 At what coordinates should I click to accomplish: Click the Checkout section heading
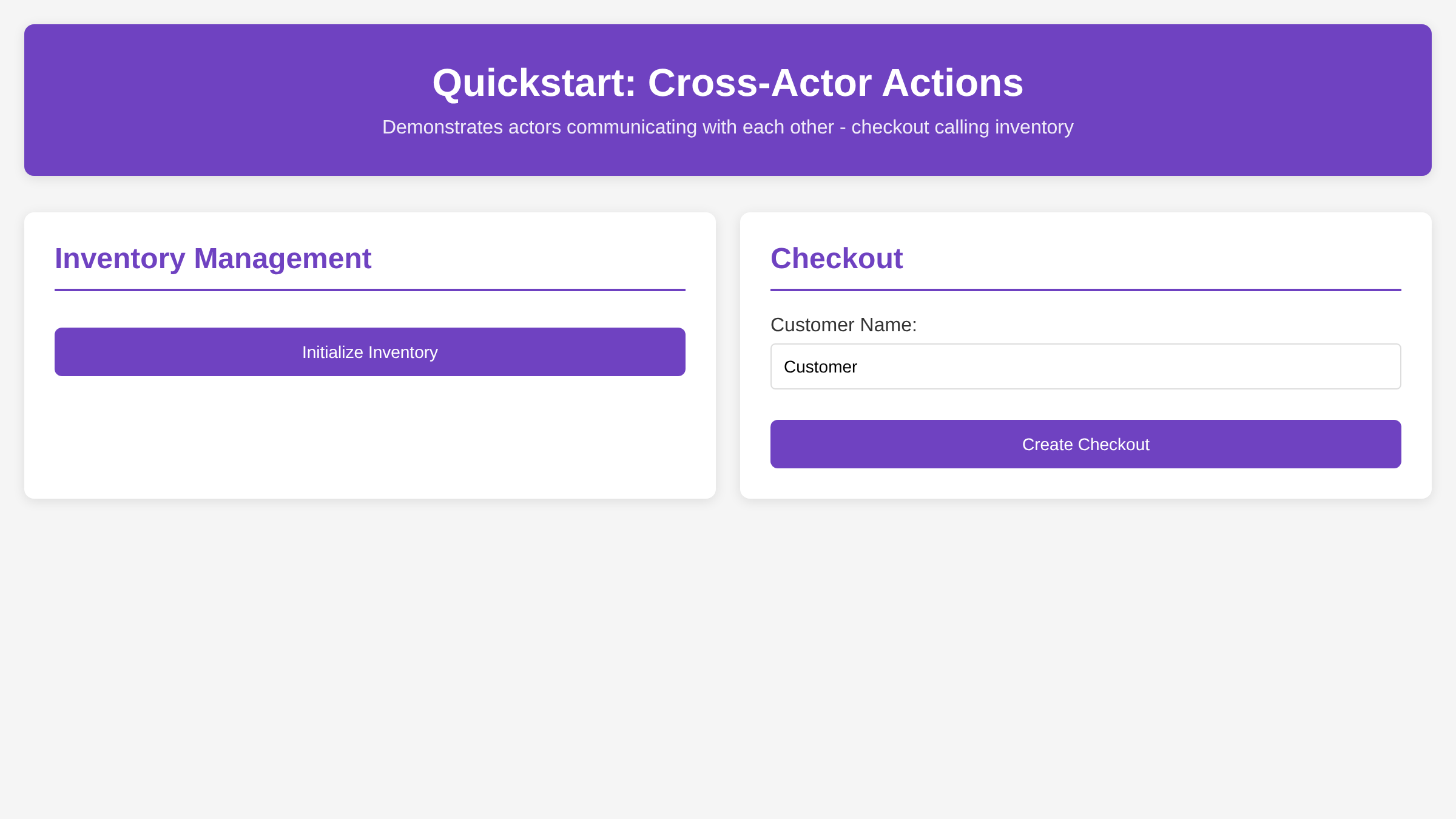[836, 258]
